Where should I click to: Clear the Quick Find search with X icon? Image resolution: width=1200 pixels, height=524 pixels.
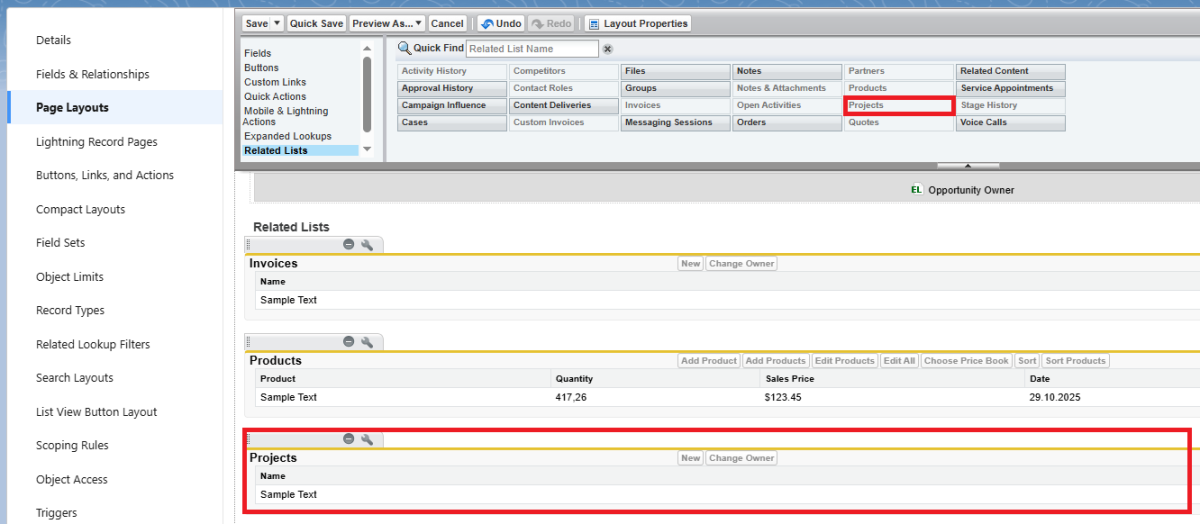607,49
